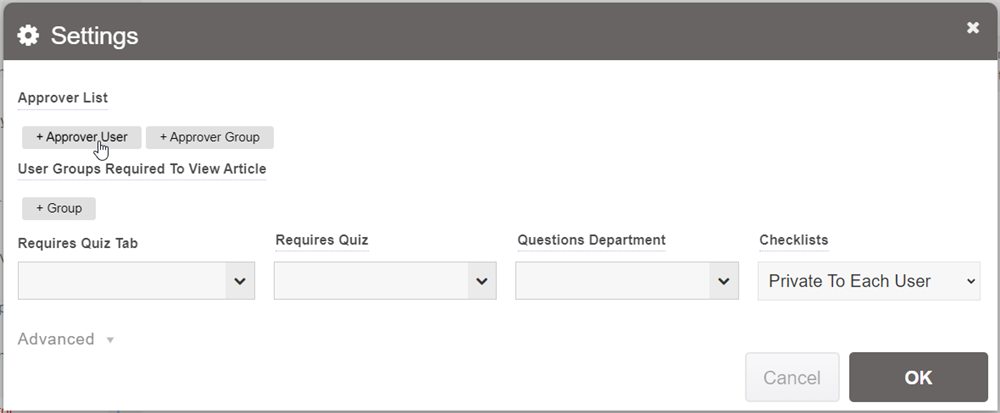Open the Checklists "Private To Each User" dropdown

[x=869, y=281]
